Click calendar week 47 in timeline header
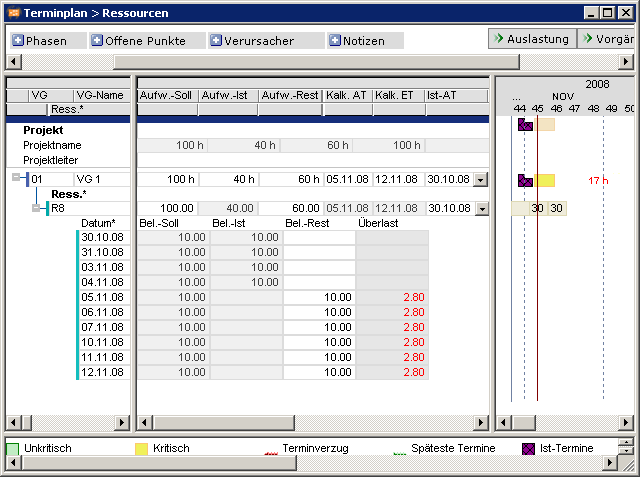 tap(574, 109)
